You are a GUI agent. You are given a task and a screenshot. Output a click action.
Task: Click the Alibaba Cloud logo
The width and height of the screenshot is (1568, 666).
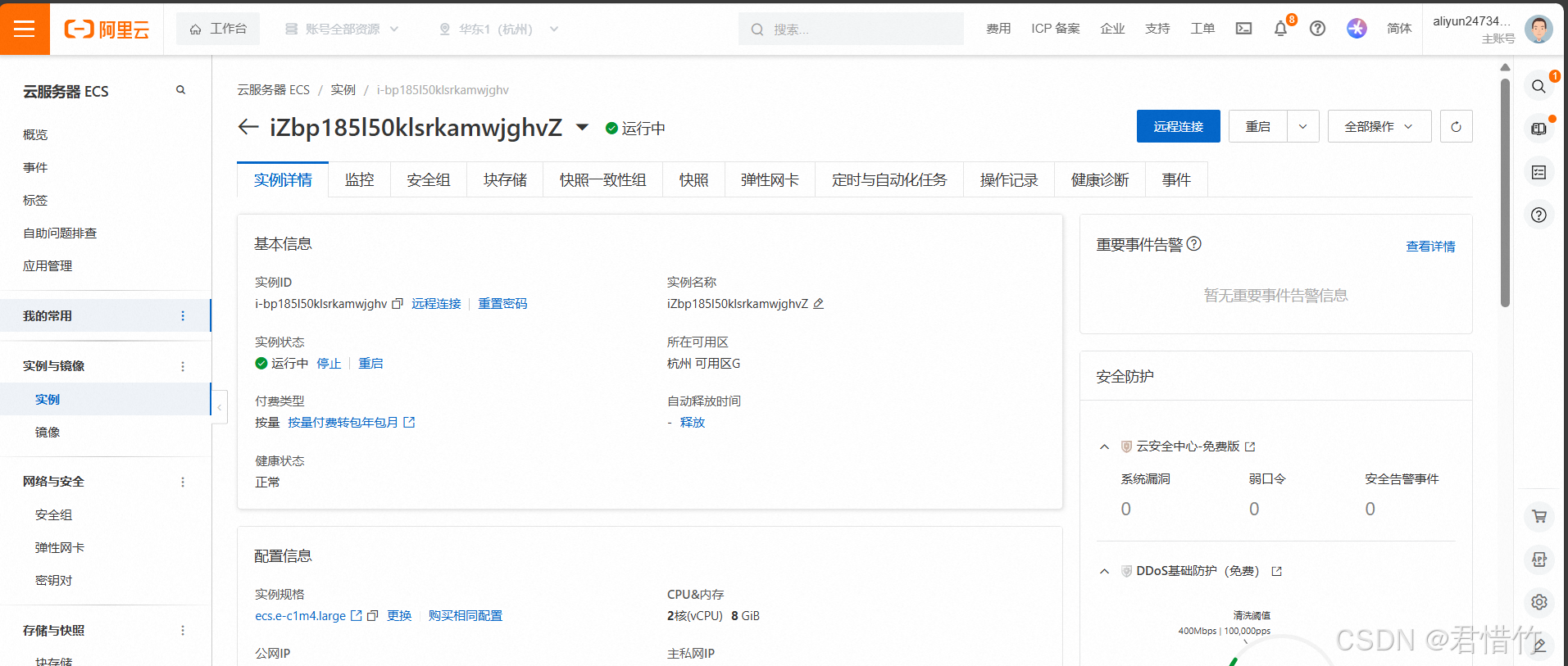pyautogui.click(x=107, y=29)
